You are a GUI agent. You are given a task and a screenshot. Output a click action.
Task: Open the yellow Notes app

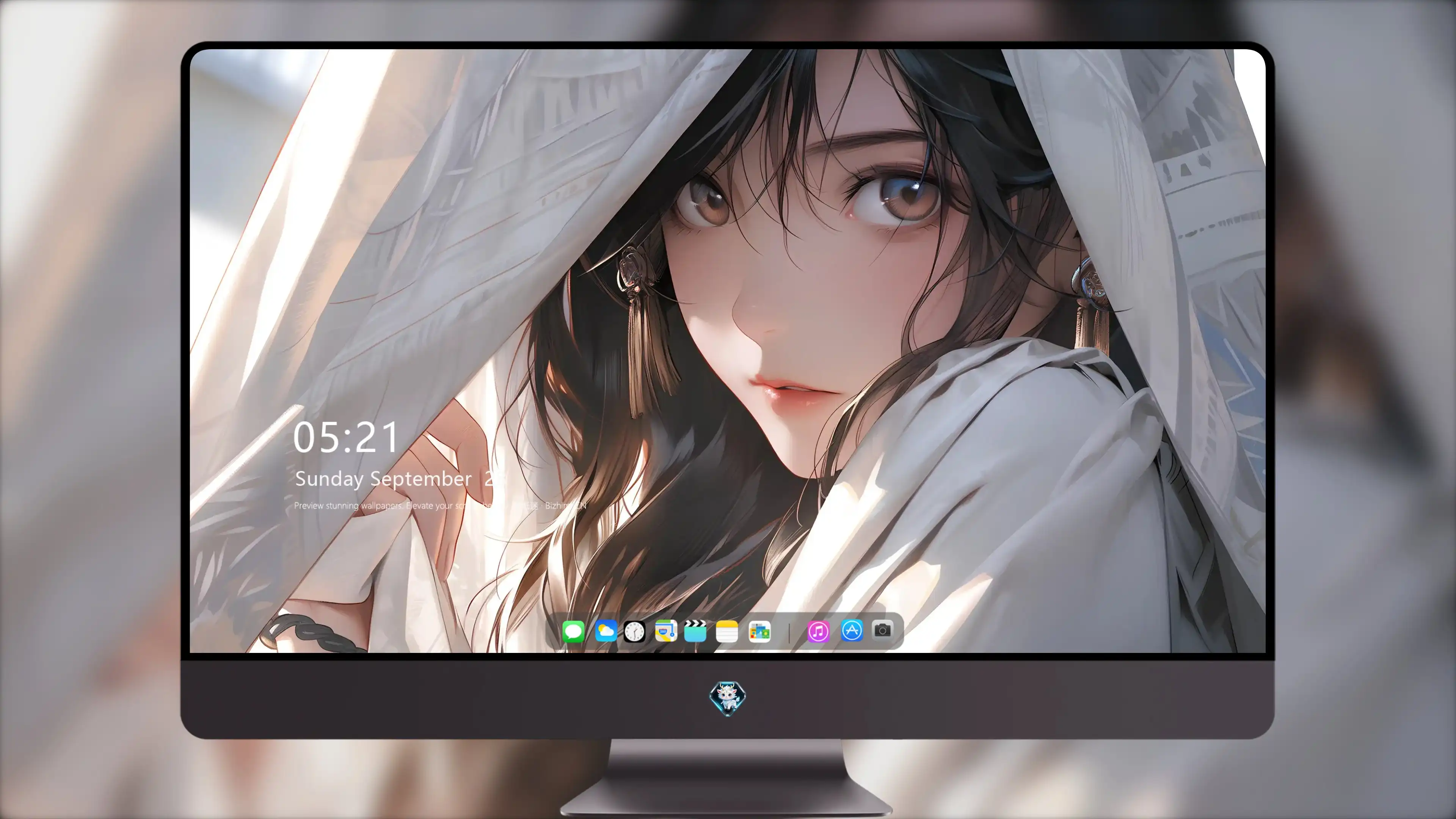click(x=727, y=631)
